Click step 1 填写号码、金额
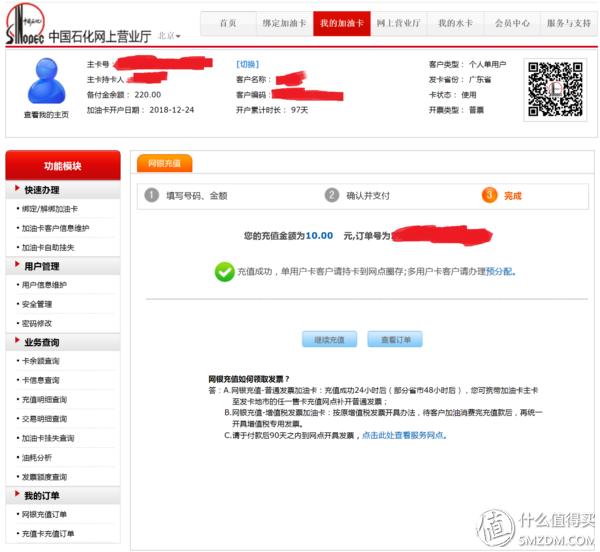 pyautogui.click(x=186, y=196)
